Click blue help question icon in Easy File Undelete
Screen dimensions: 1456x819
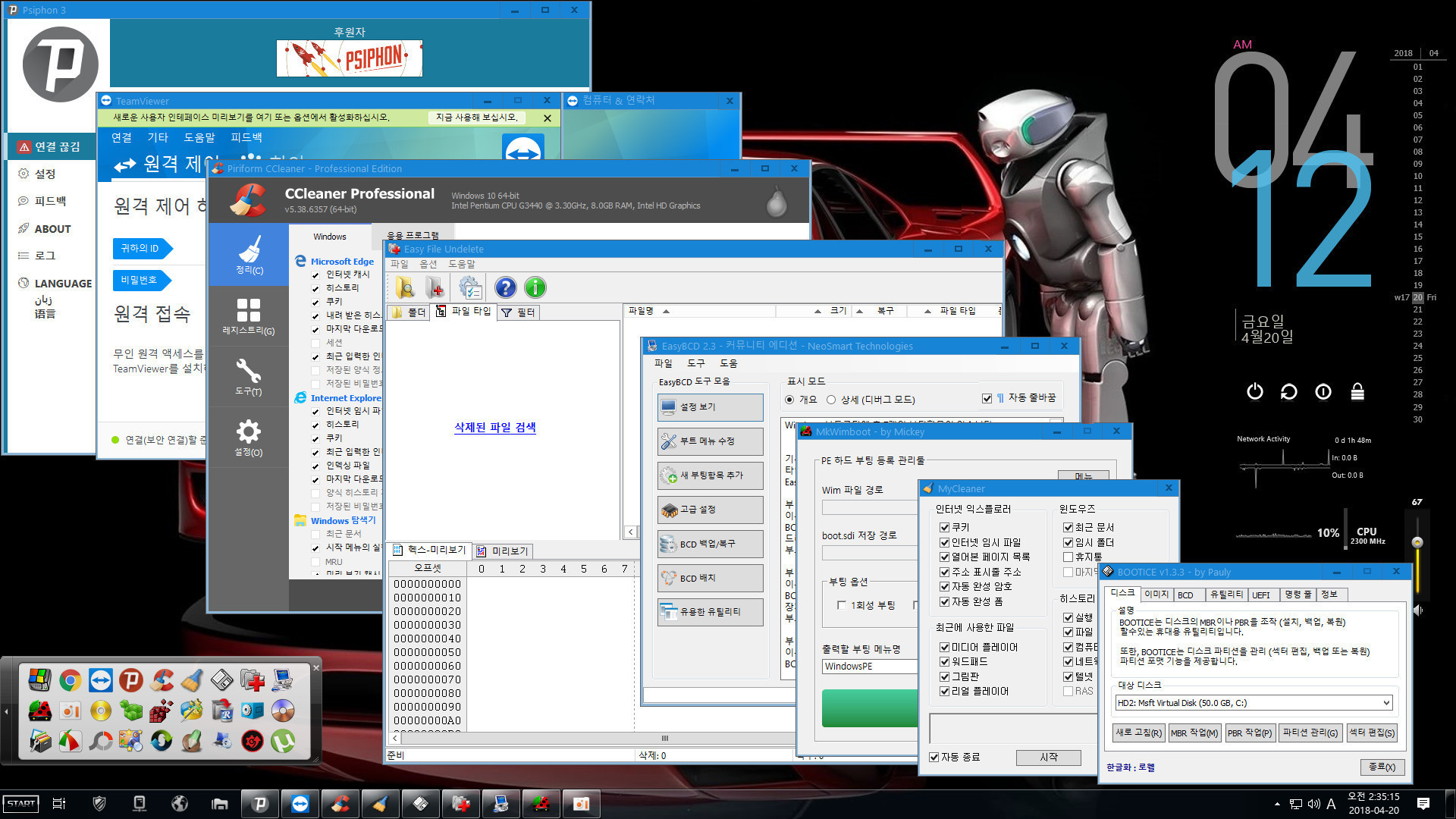[x=505, y=287]
